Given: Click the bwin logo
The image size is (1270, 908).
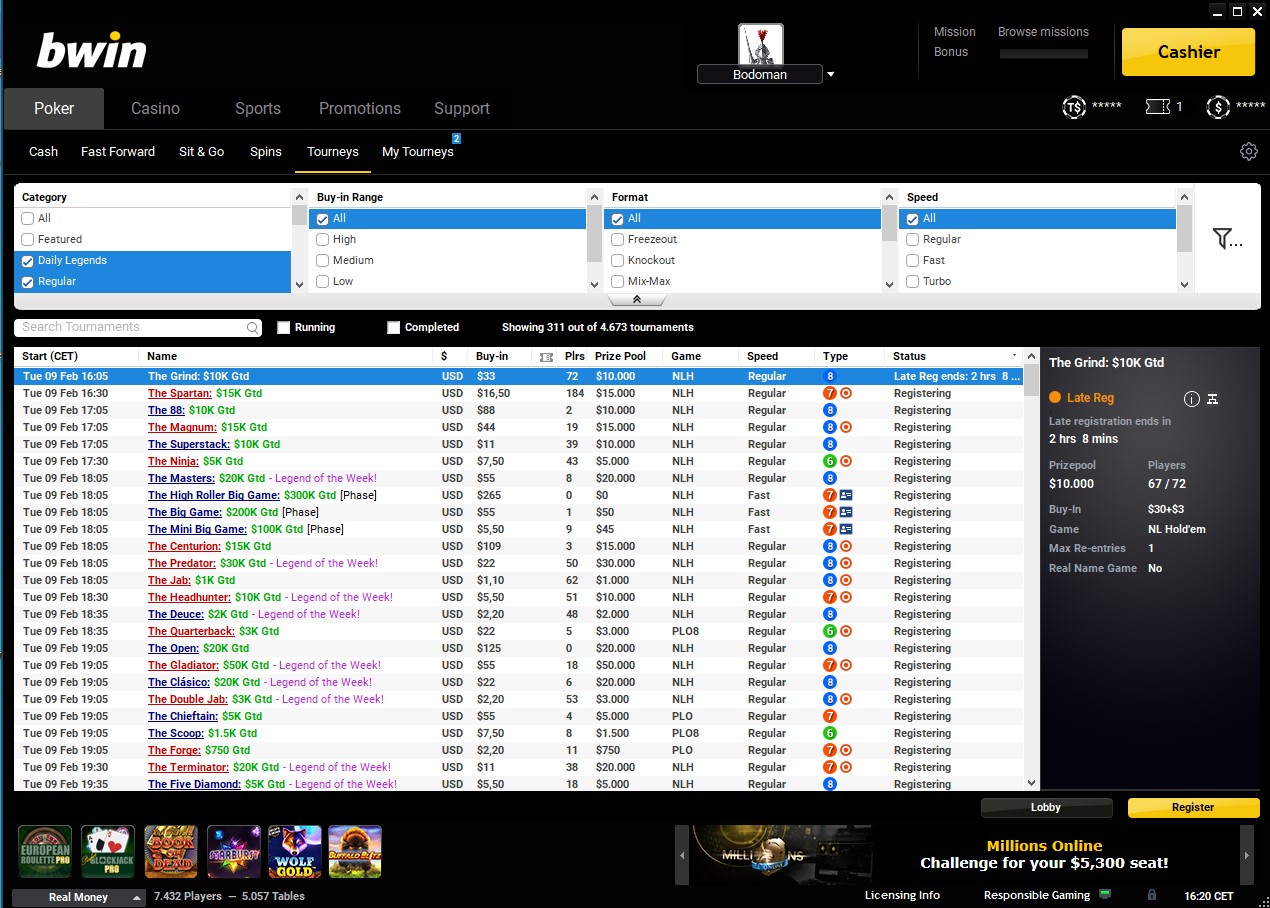Looking at the screenshot, I should coord(92,51).
